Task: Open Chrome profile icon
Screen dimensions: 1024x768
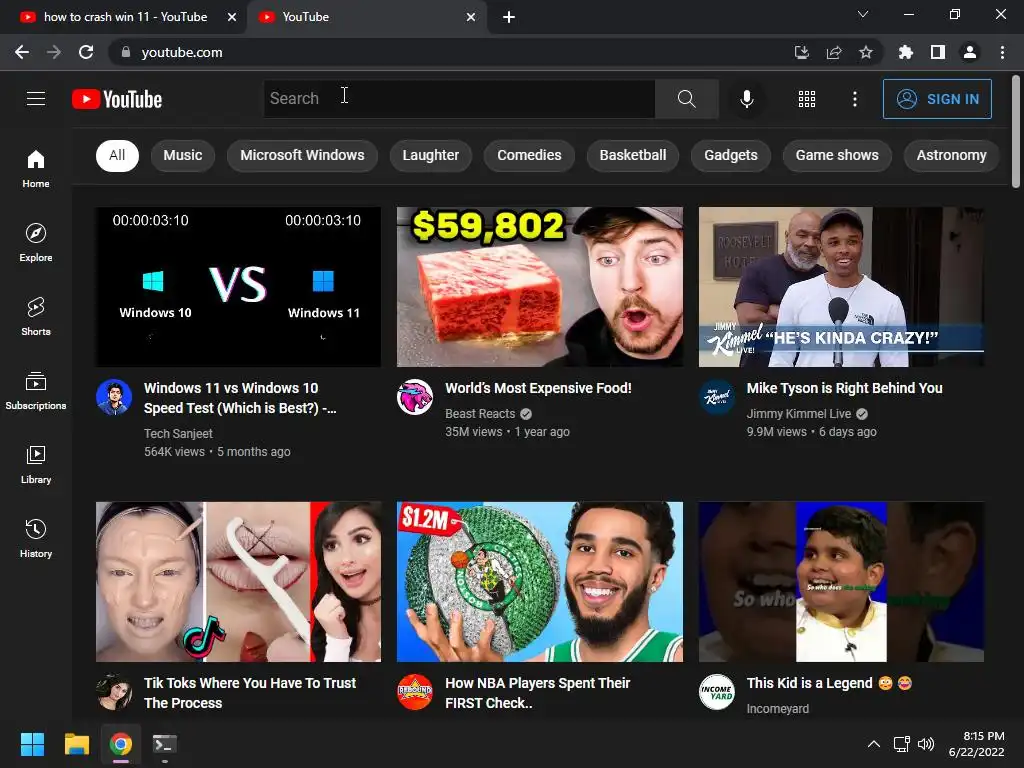Action: point(970,52)
